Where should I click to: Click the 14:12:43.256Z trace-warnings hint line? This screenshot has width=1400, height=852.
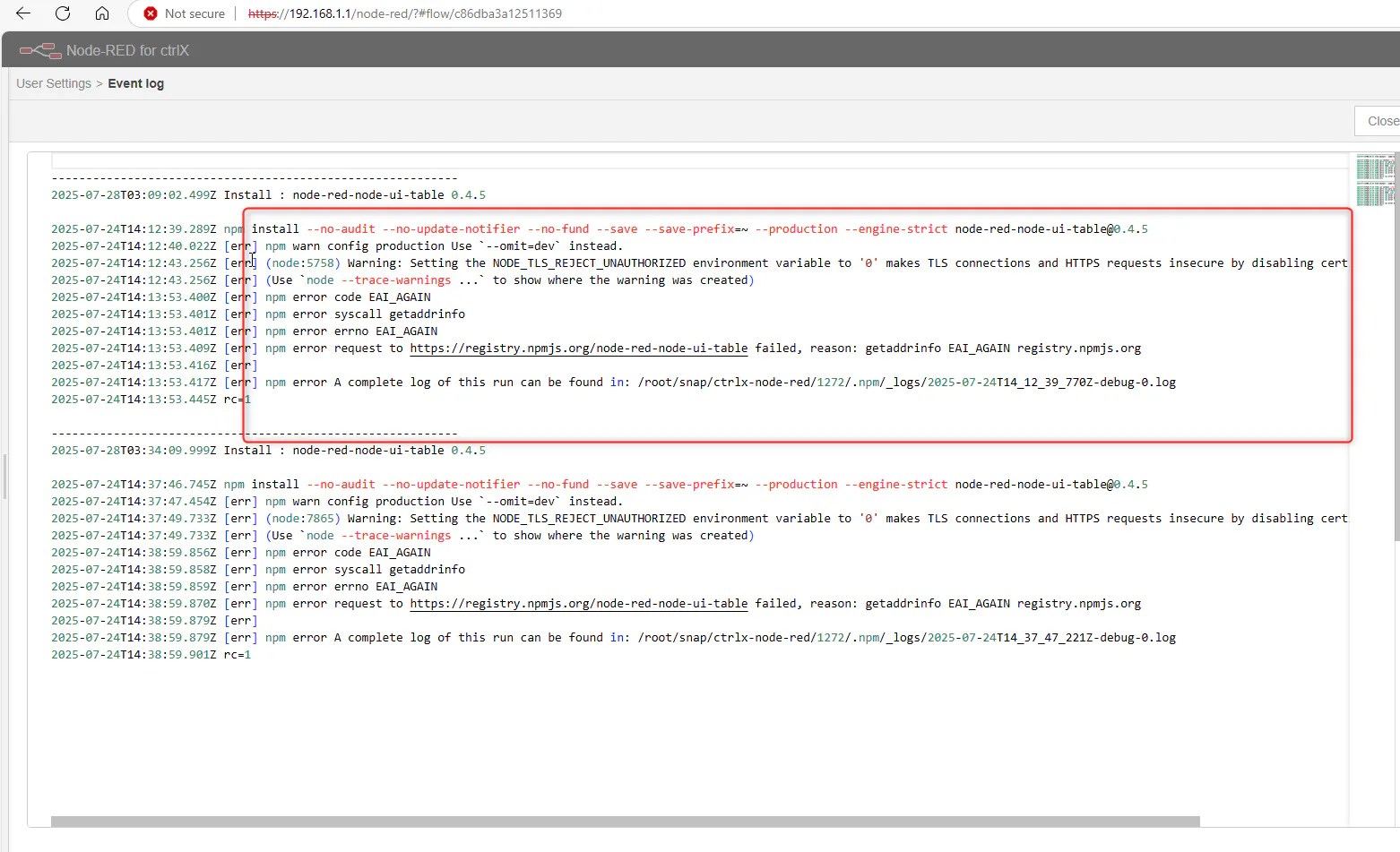[402, 280]
